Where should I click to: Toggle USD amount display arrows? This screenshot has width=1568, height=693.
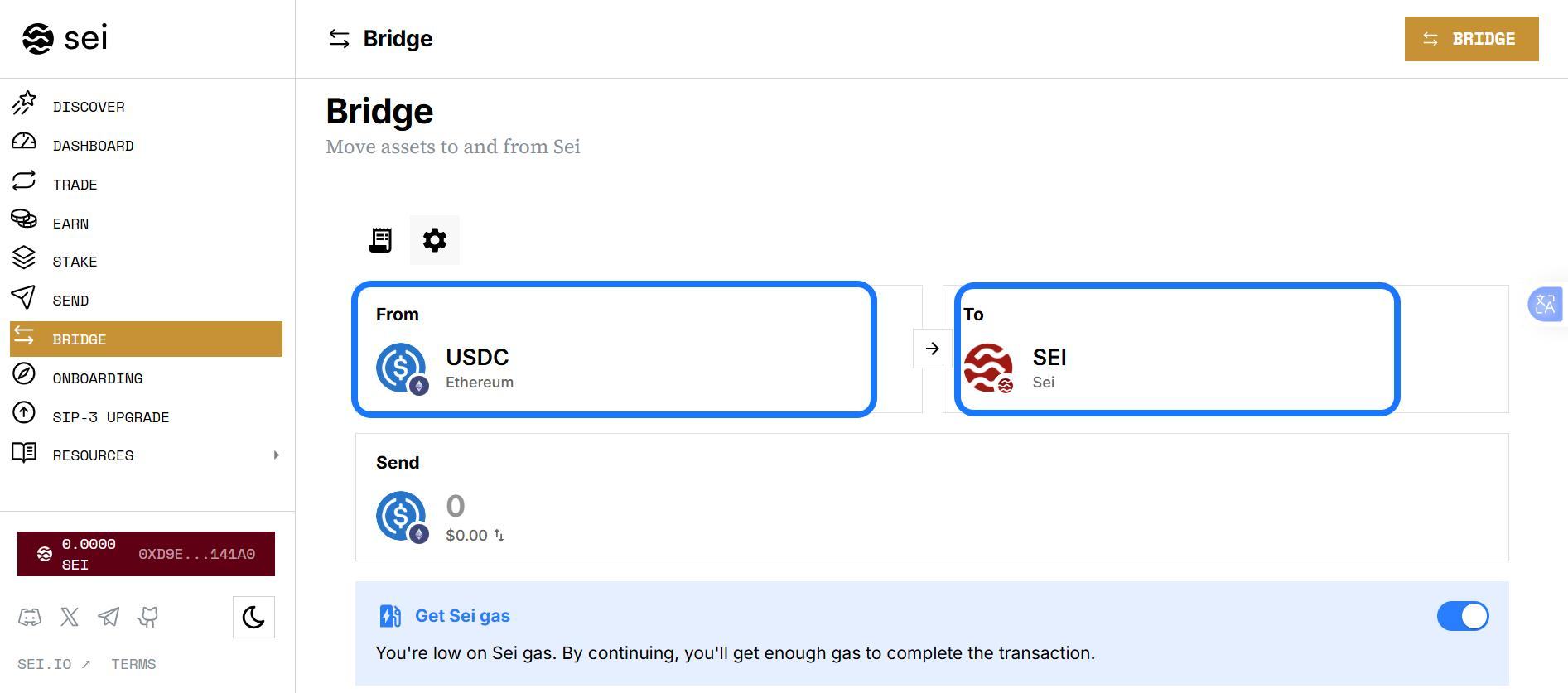coord(499,536)
